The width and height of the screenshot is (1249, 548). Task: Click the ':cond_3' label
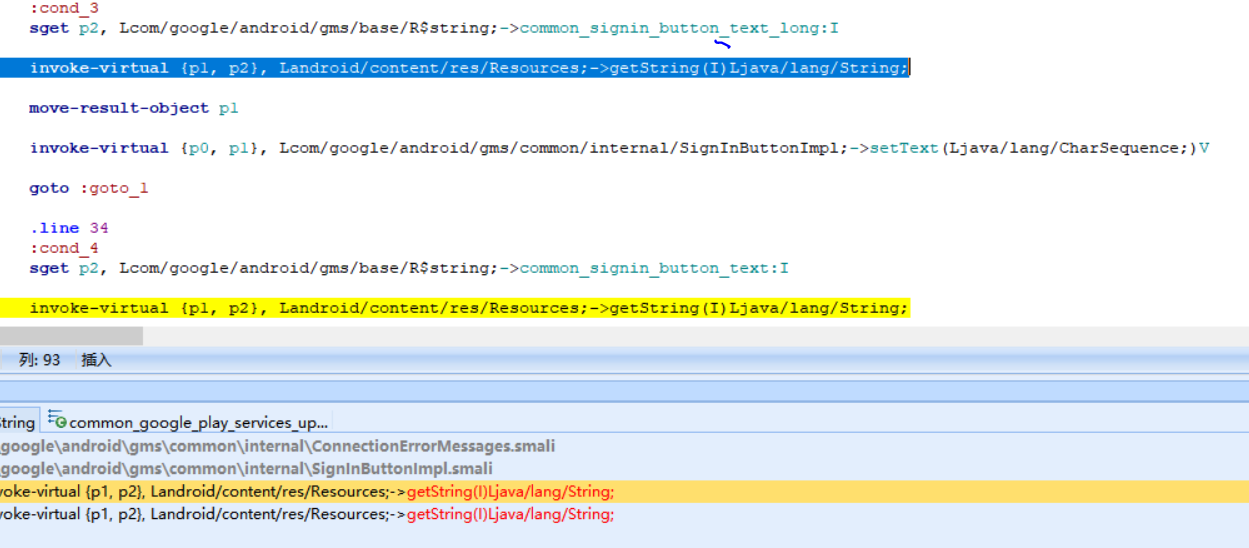point(64,8)
